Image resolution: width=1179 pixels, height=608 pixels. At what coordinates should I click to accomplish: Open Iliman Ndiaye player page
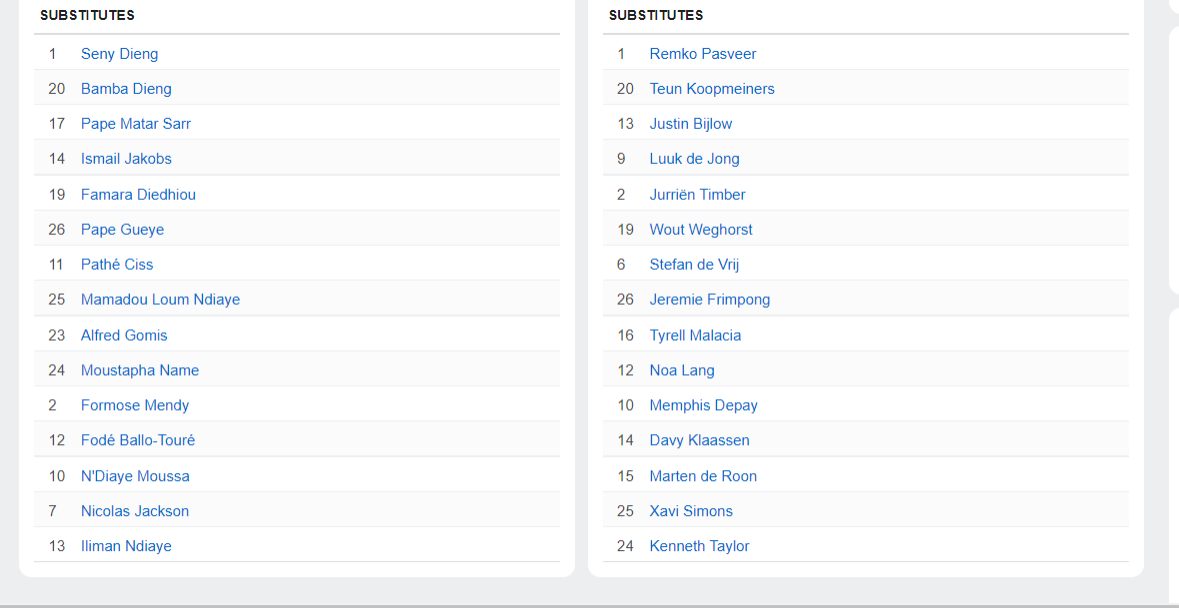(x=126, y=546)
